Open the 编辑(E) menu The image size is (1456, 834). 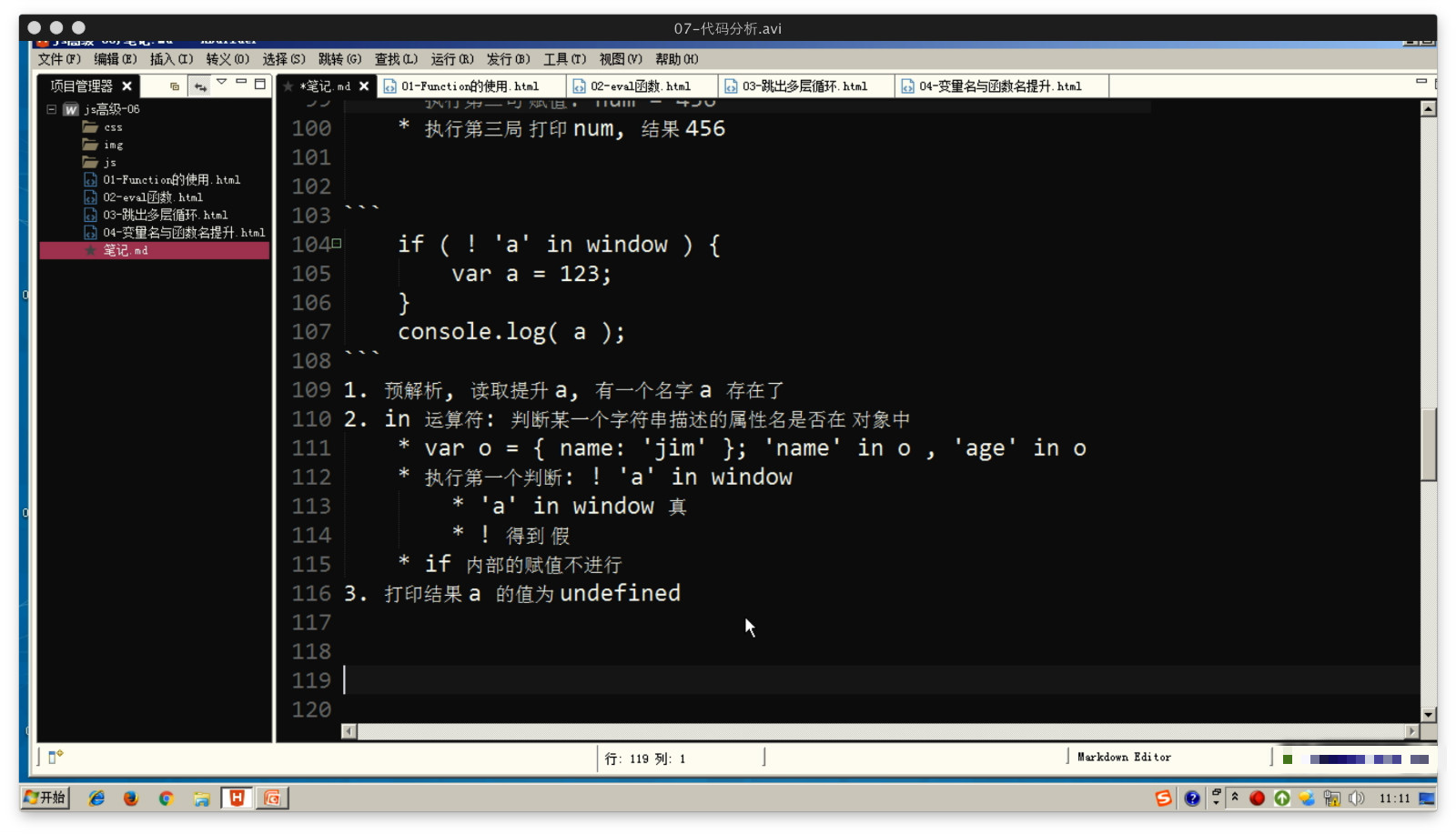click(116, 59)
